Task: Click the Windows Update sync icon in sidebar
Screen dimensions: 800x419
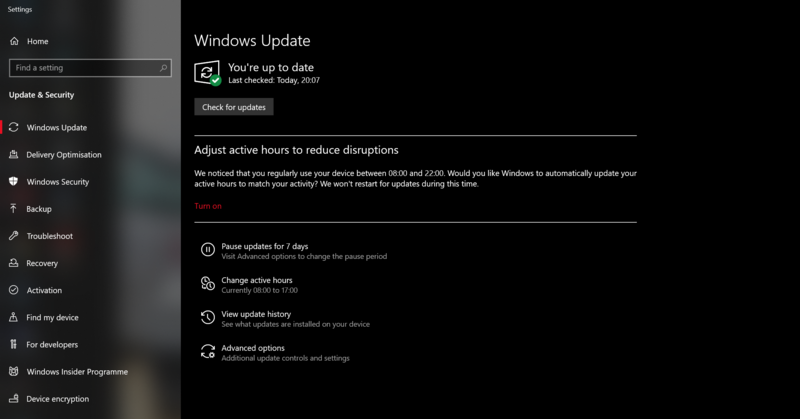Action: click(14, 128)
